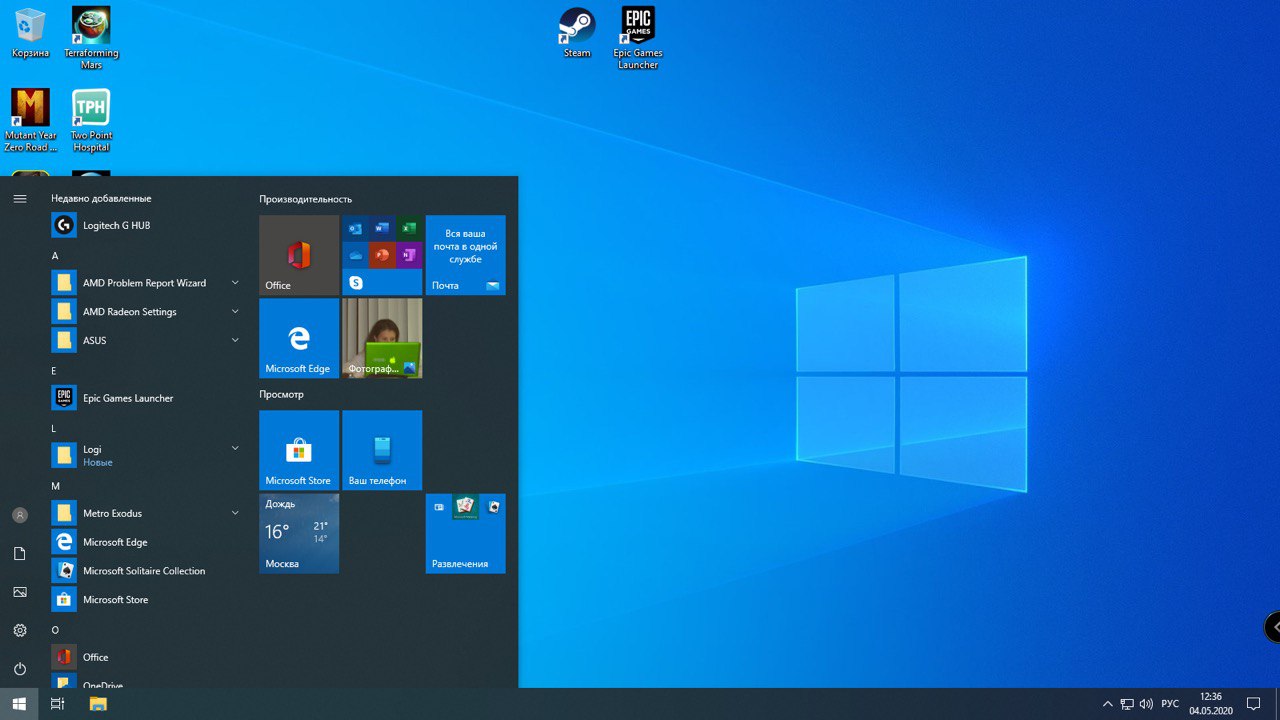Open Pictures from the Start sidebar
The width and height of the screenshot is (1280, 720).
[x=20, y=592]
